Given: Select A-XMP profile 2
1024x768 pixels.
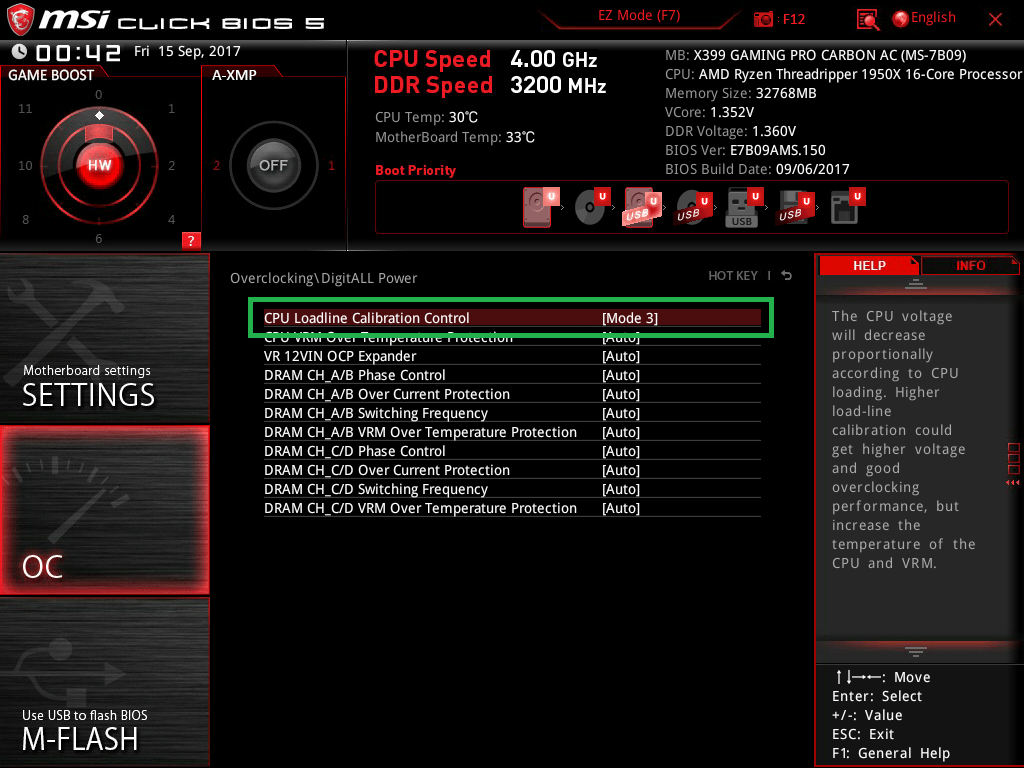Looking at the screenshot, I should point(217,165).
